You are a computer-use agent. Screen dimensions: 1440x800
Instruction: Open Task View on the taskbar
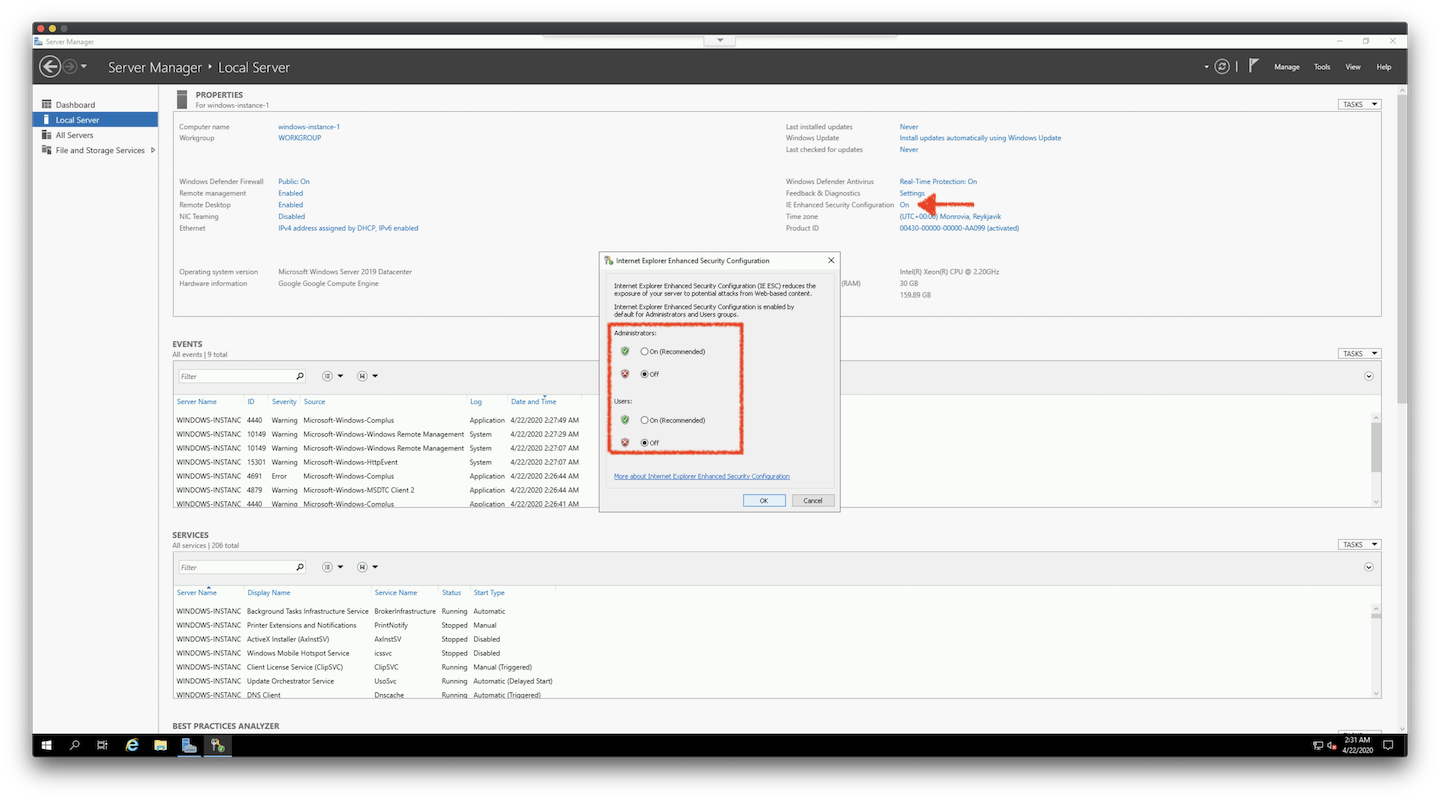point(103,746)
